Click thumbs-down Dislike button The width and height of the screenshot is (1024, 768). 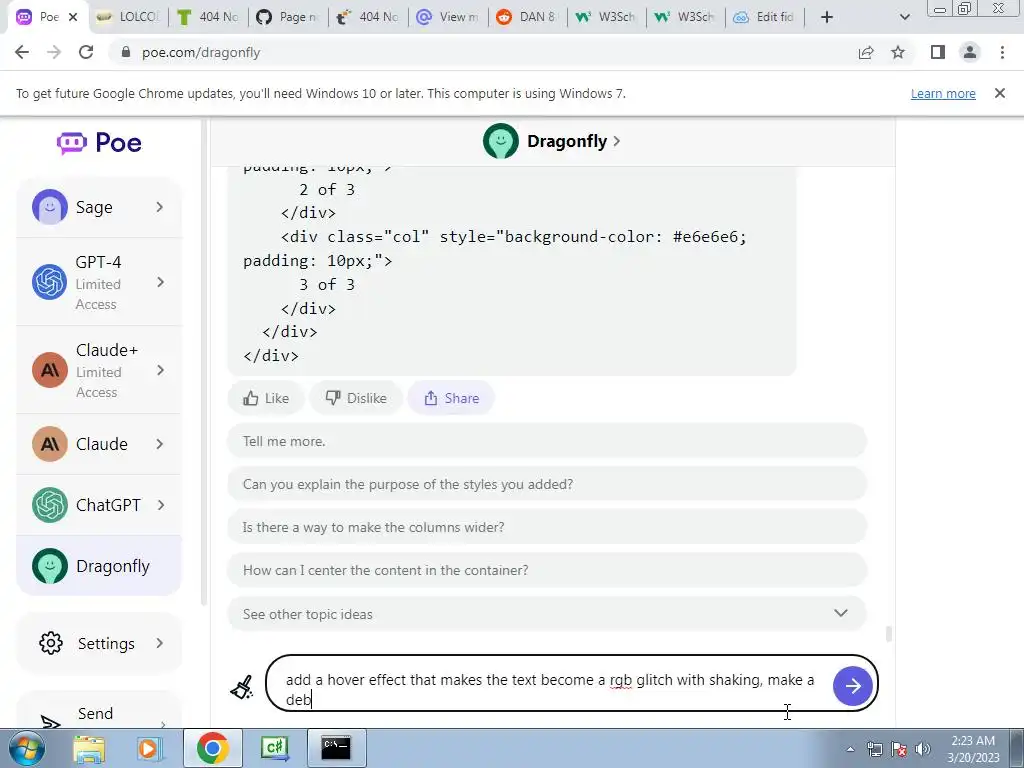[356, 398]
